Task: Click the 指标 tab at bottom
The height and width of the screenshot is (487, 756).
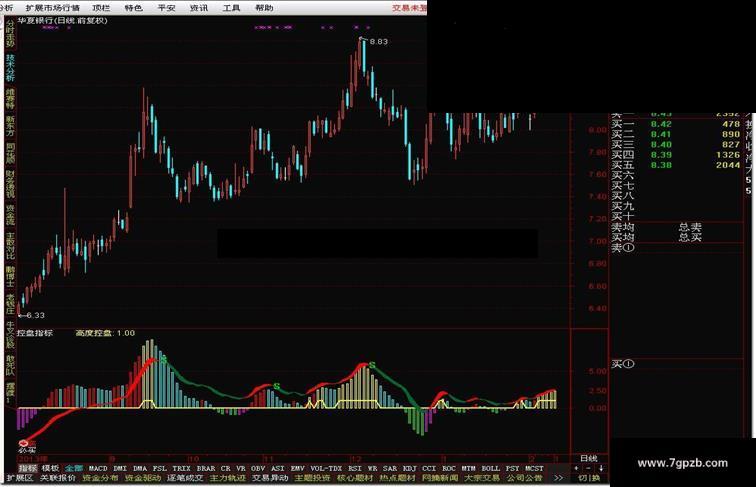Action: 27,468
